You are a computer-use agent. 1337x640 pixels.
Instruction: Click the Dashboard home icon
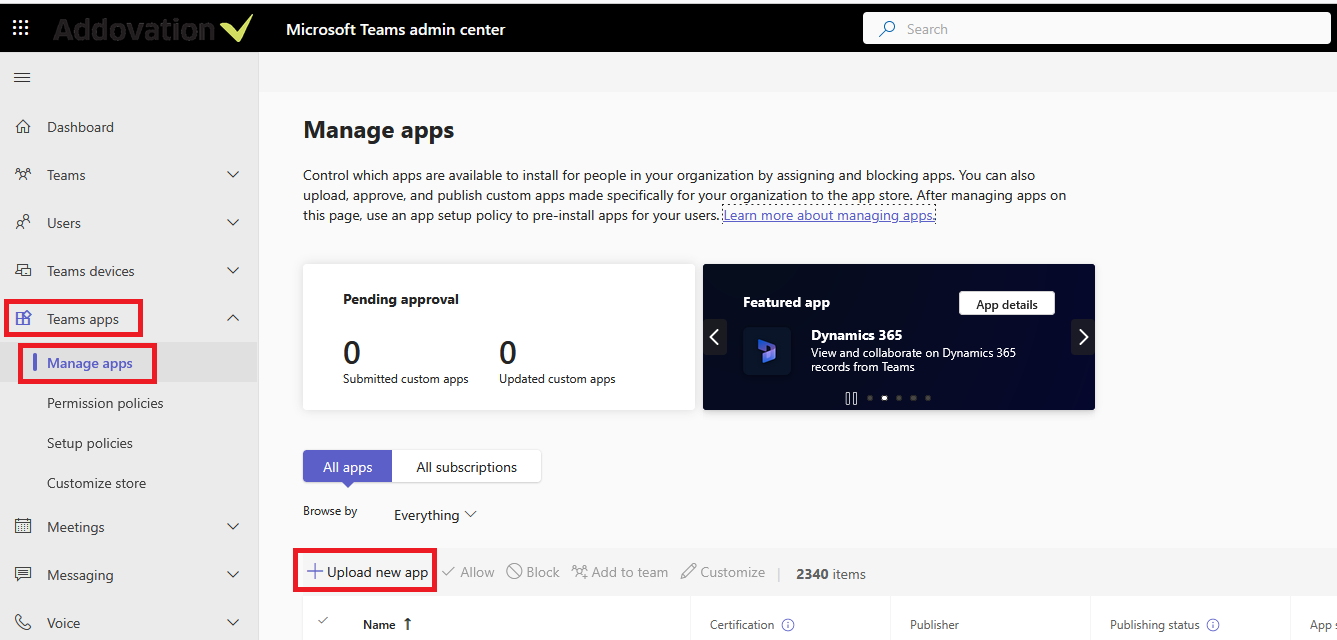pyautogui.click(x=24, y=127)
